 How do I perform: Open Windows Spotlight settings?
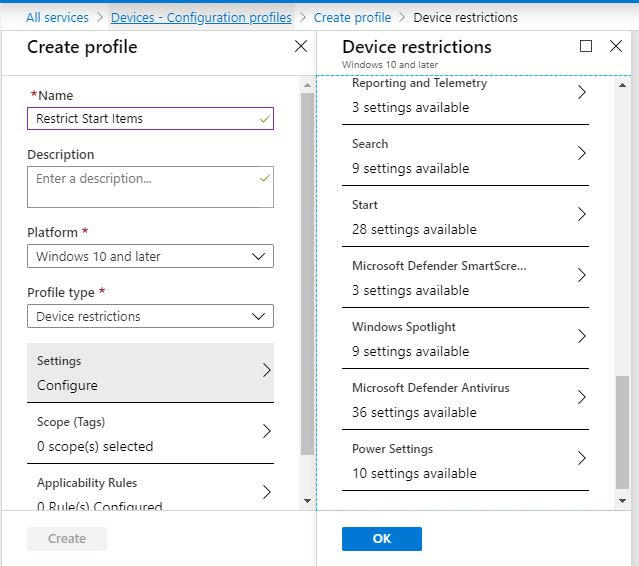[465, 339]
